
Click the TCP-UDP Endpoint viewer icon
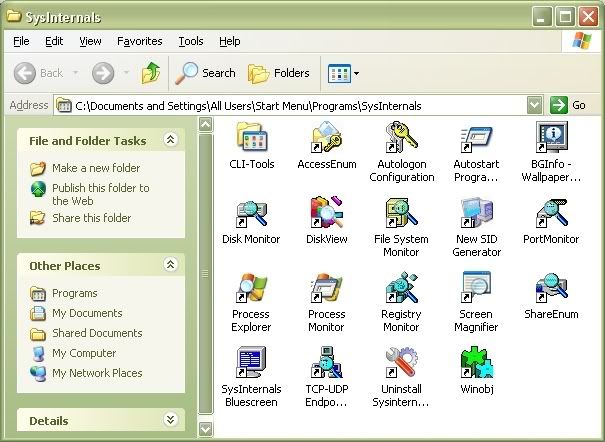[x=327, y=362]
